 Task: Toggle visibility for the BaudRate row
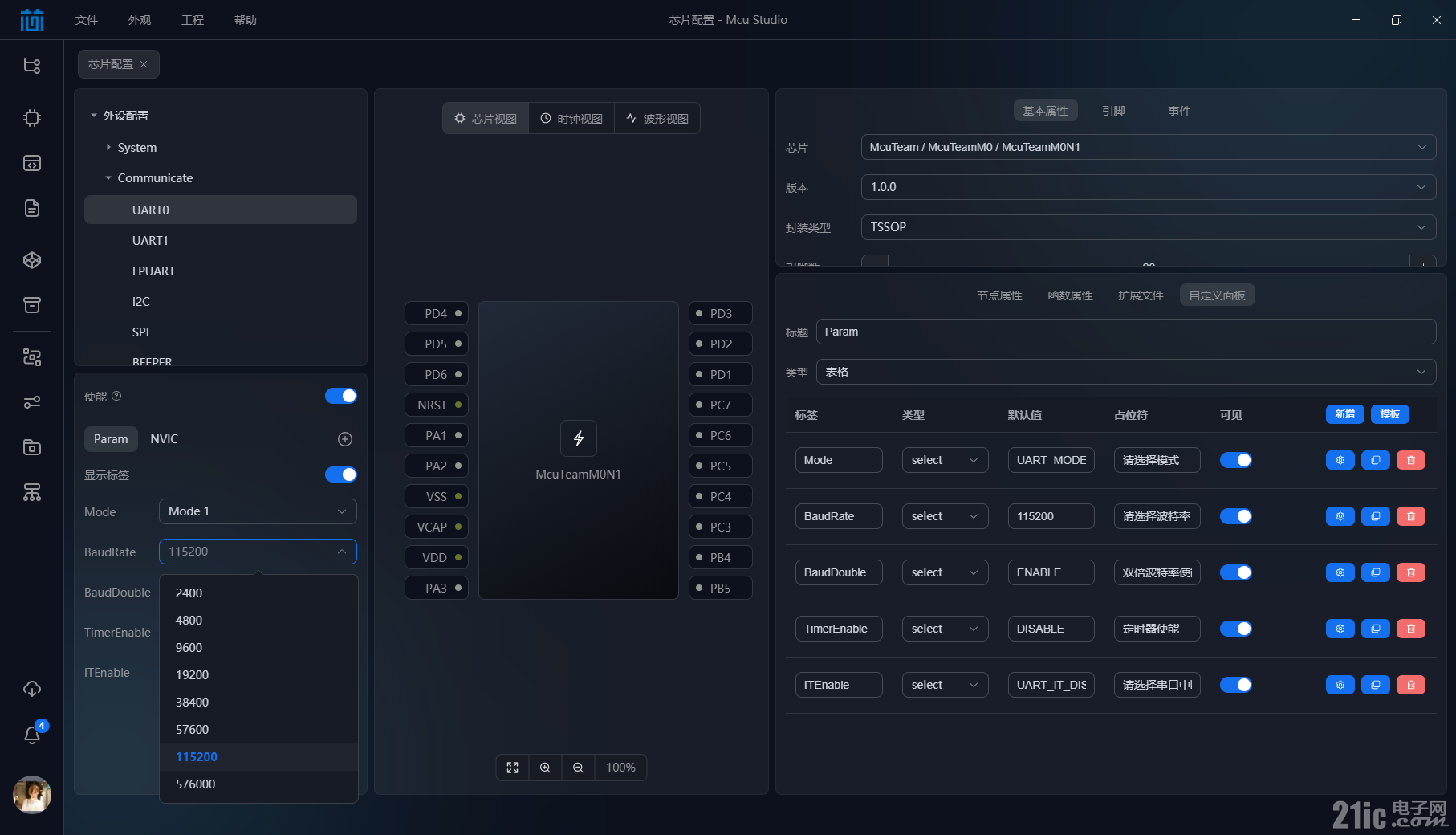(1236, 516)
